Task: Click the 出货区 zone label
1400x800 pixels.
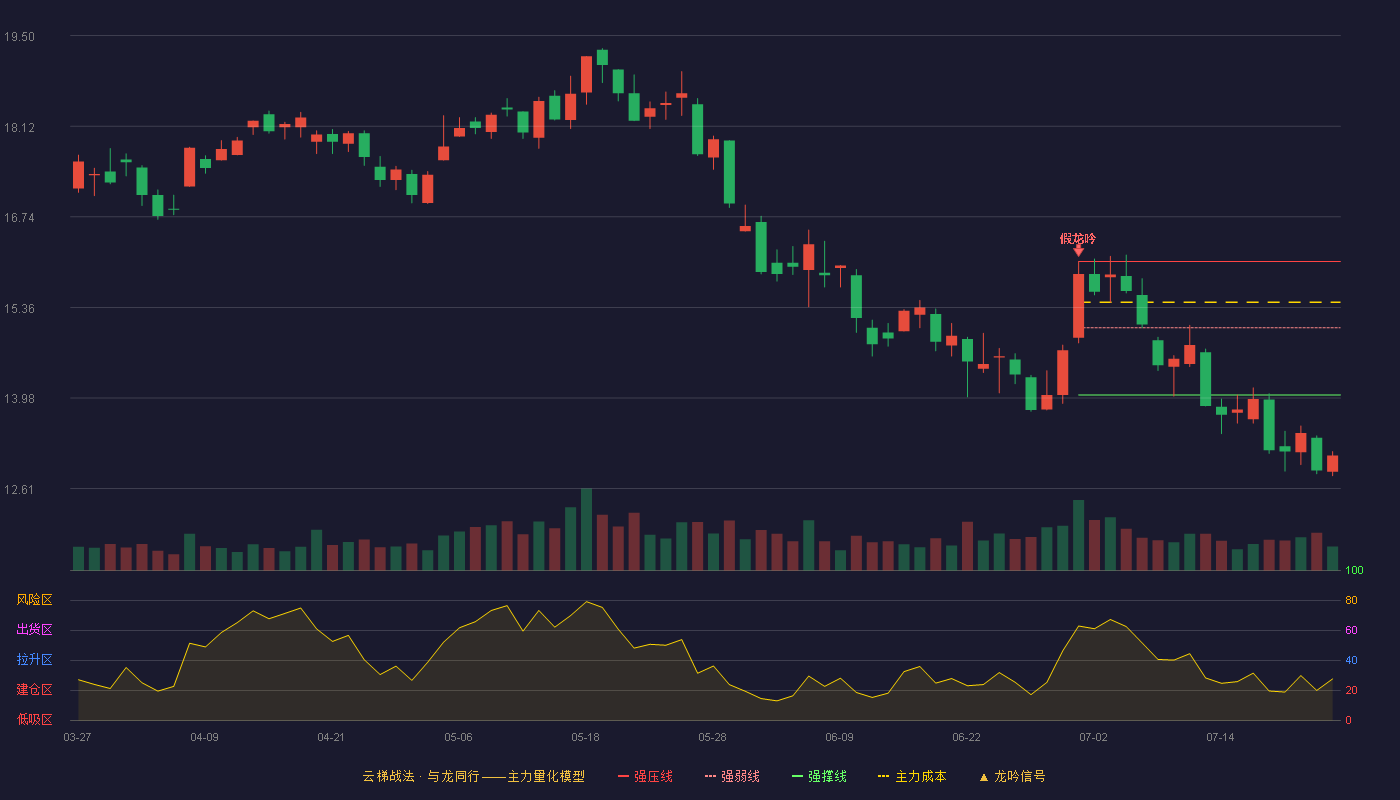Action: [x=34, y=630]
